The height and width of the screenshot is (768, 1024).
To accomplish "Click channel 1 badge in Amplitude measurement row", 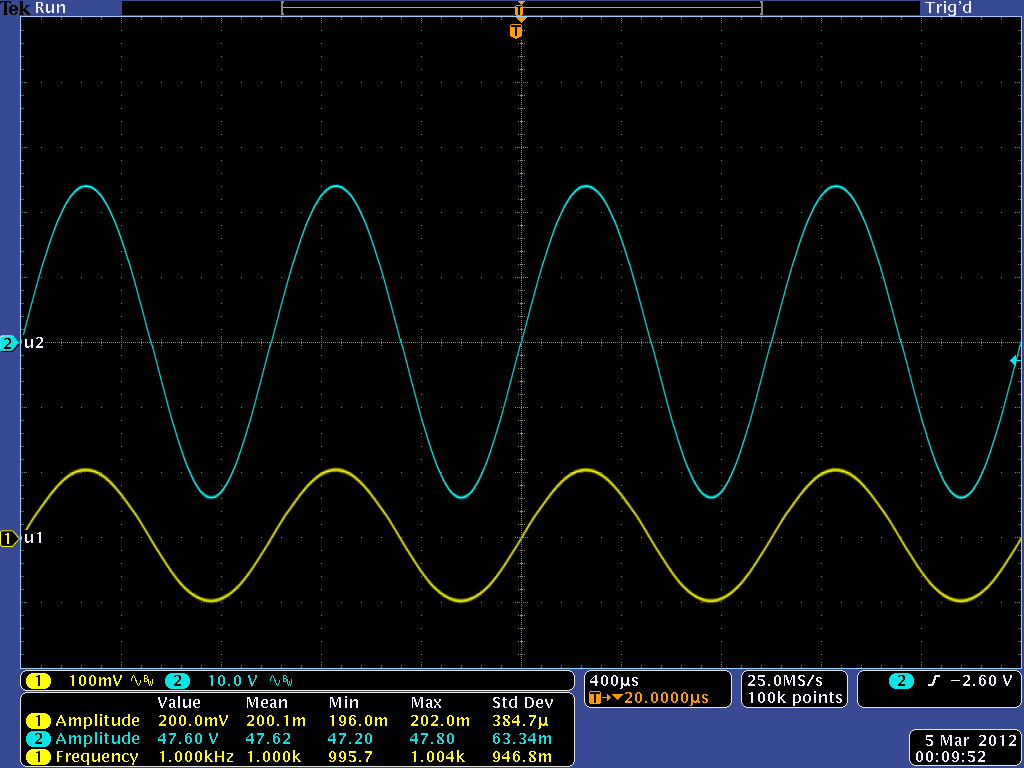I will [x=38, y=721].
